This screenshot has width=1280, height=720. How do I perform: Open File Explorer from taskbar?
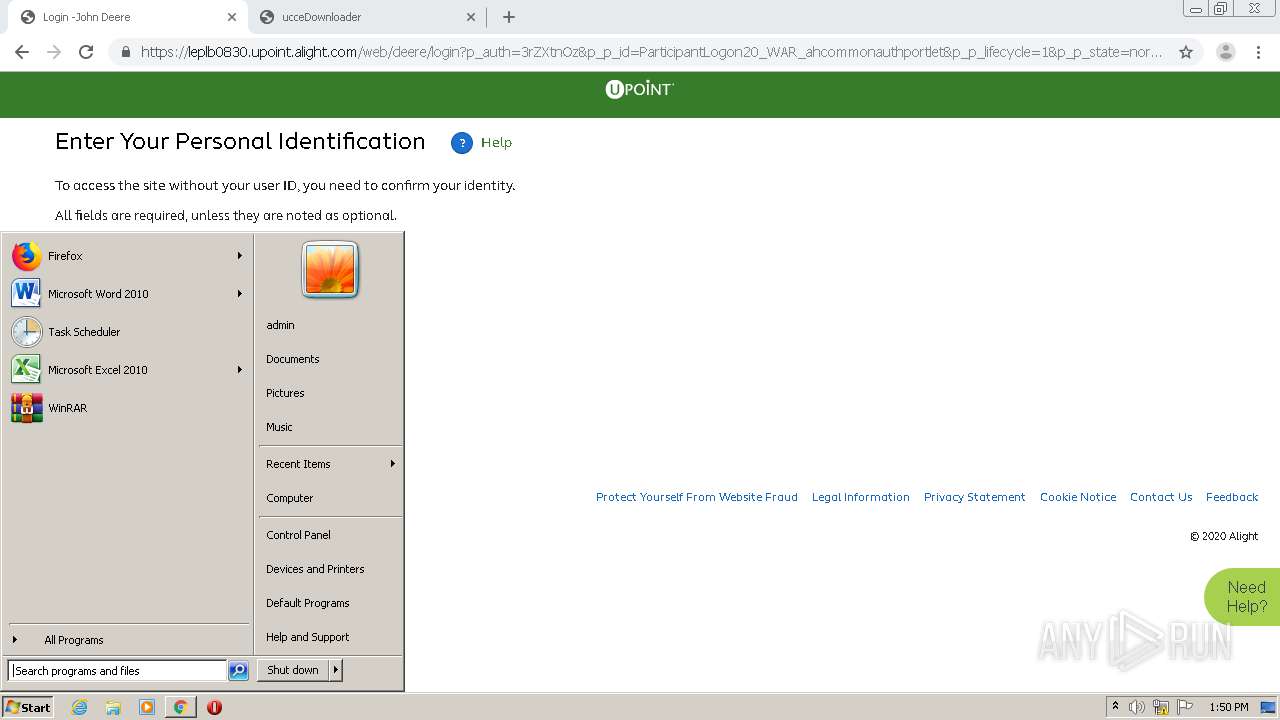[113, 707]
